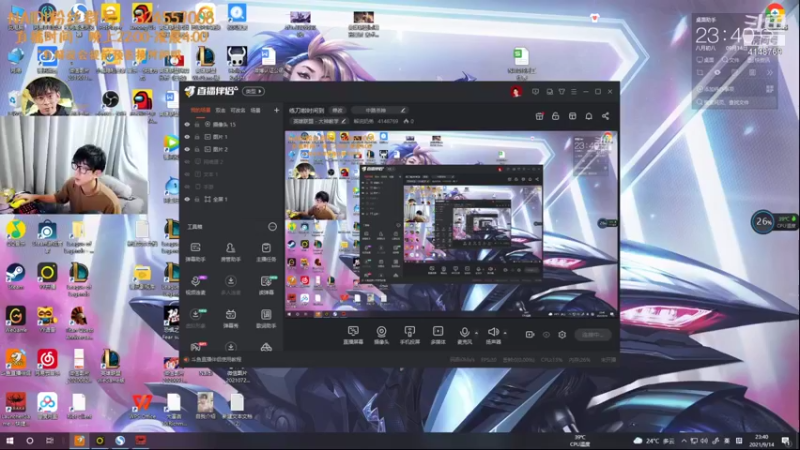
Task: Select the 图片 2 source row
Action: point(232,149)
